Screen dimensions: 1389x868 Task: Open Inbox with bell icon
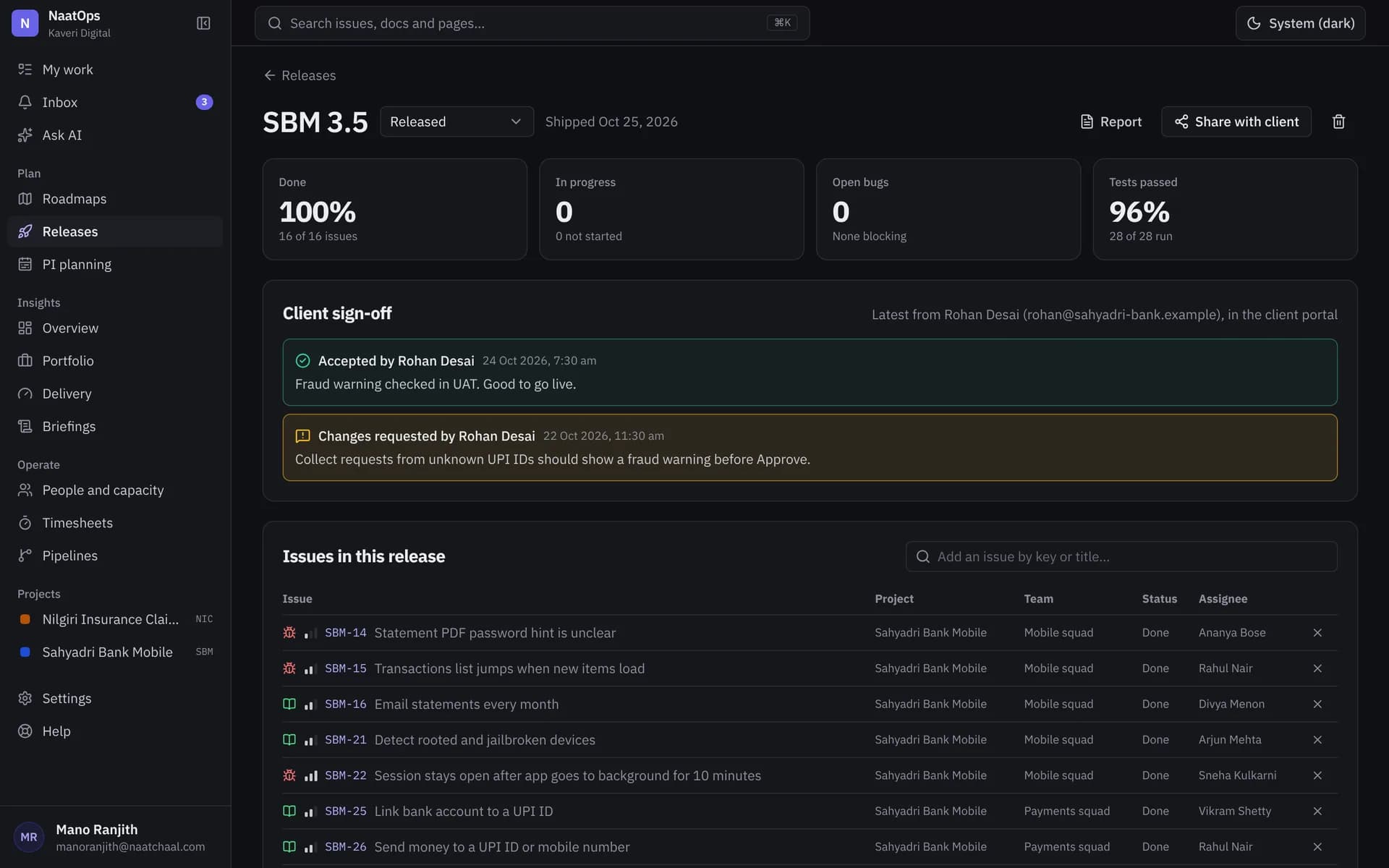tap(116, 102)
